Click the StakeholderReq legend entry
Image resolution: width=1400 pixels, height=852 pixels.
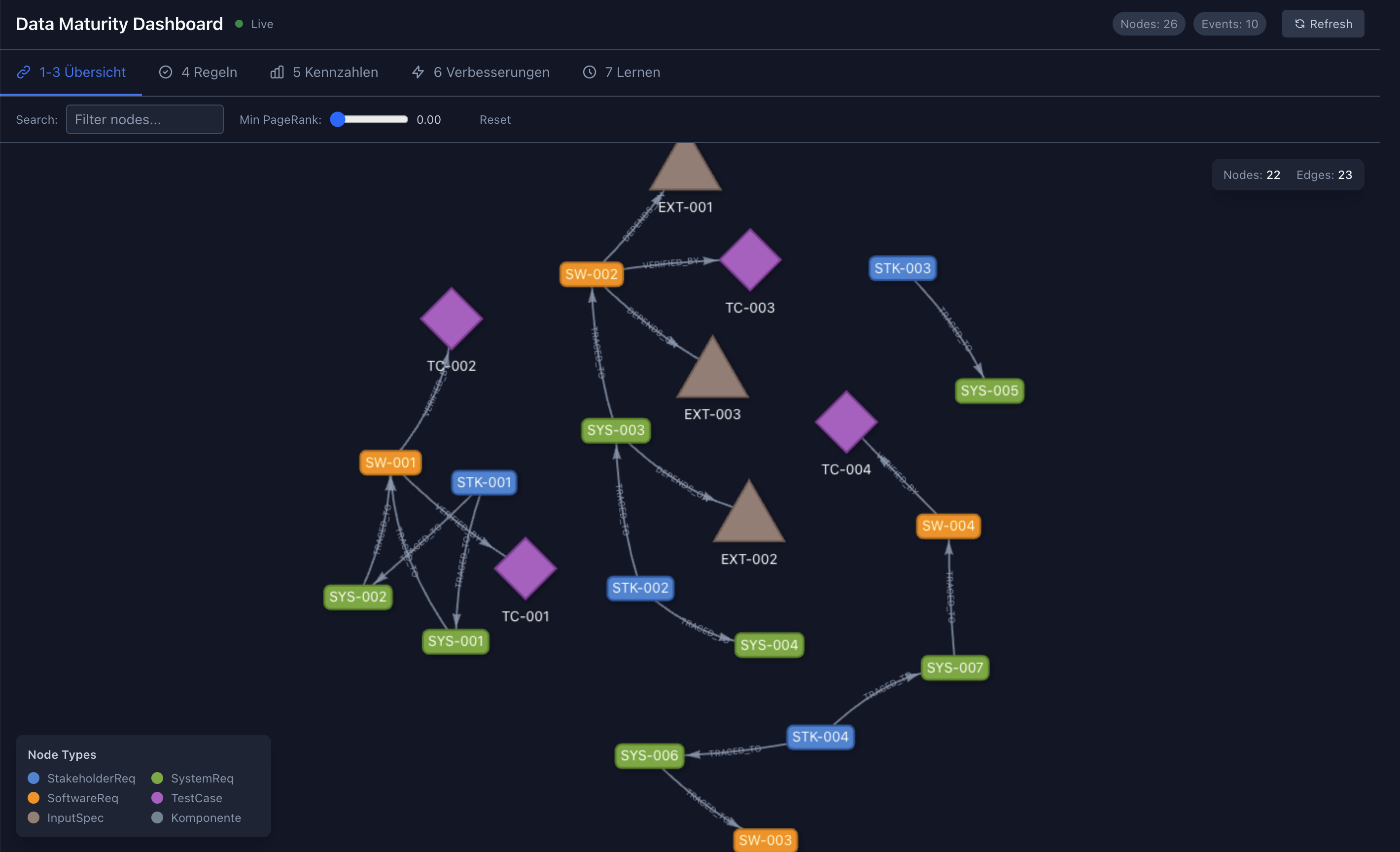pos(91,778)
